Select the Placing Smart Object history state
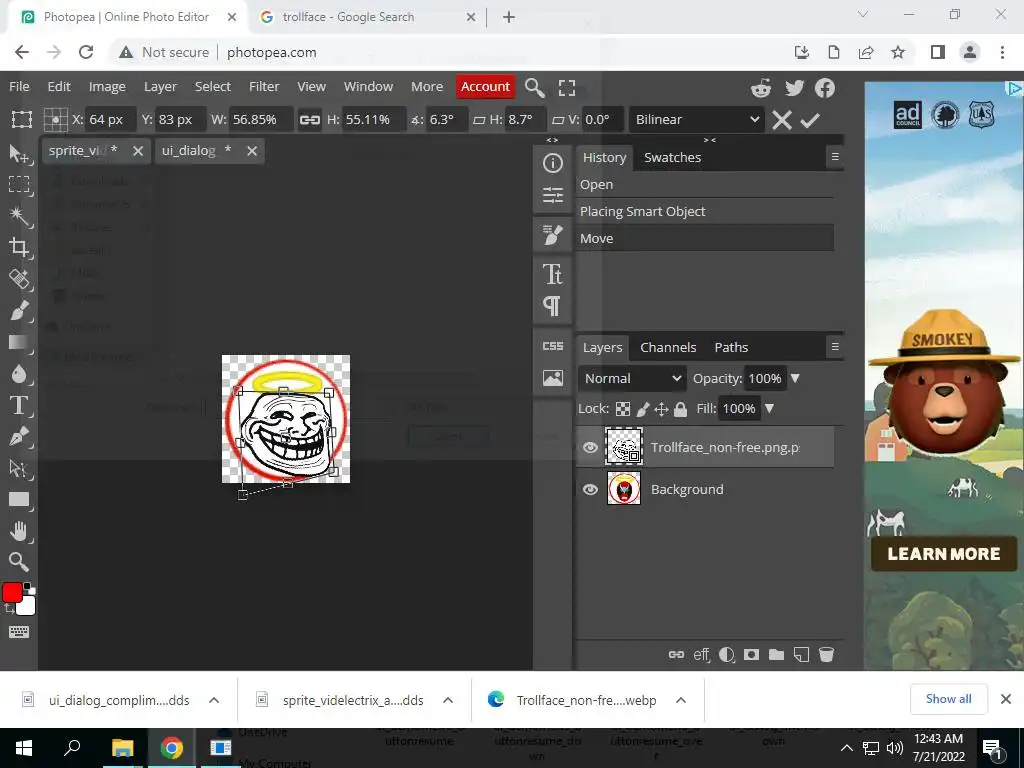 tap(705, 212)
